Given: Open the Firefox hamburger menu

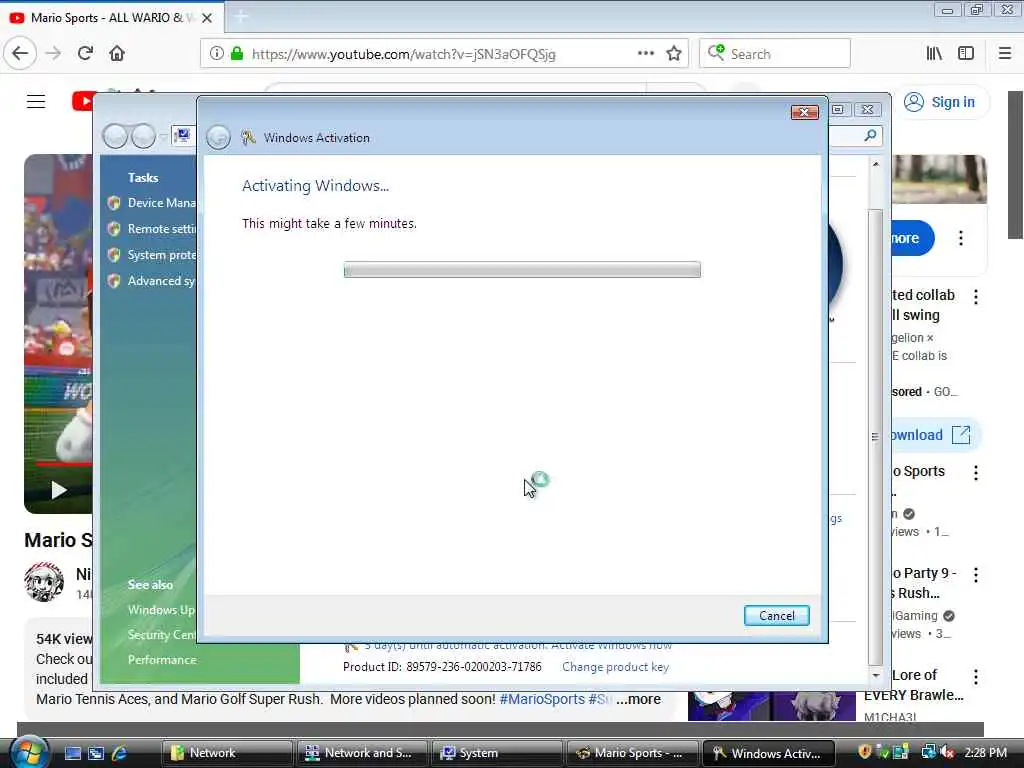Looking at the screenshot, I should [1005, 54].
